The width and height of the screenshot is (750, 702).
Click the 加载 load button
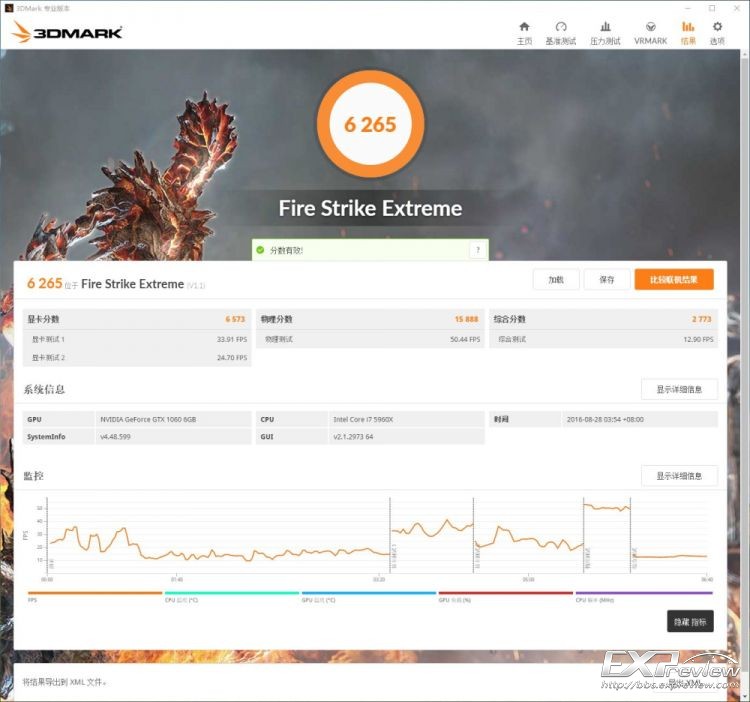(556, 279)
